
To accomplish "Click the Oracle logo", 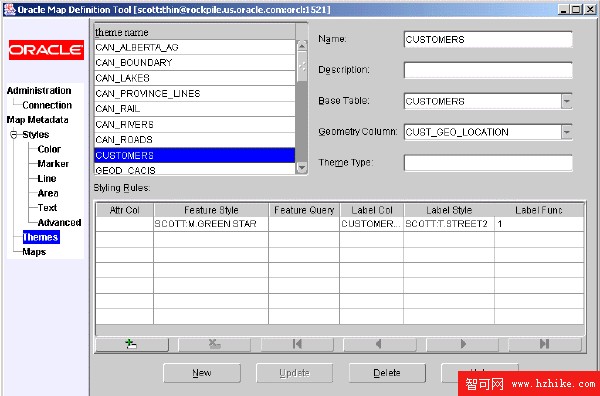I will pos(46,50).
